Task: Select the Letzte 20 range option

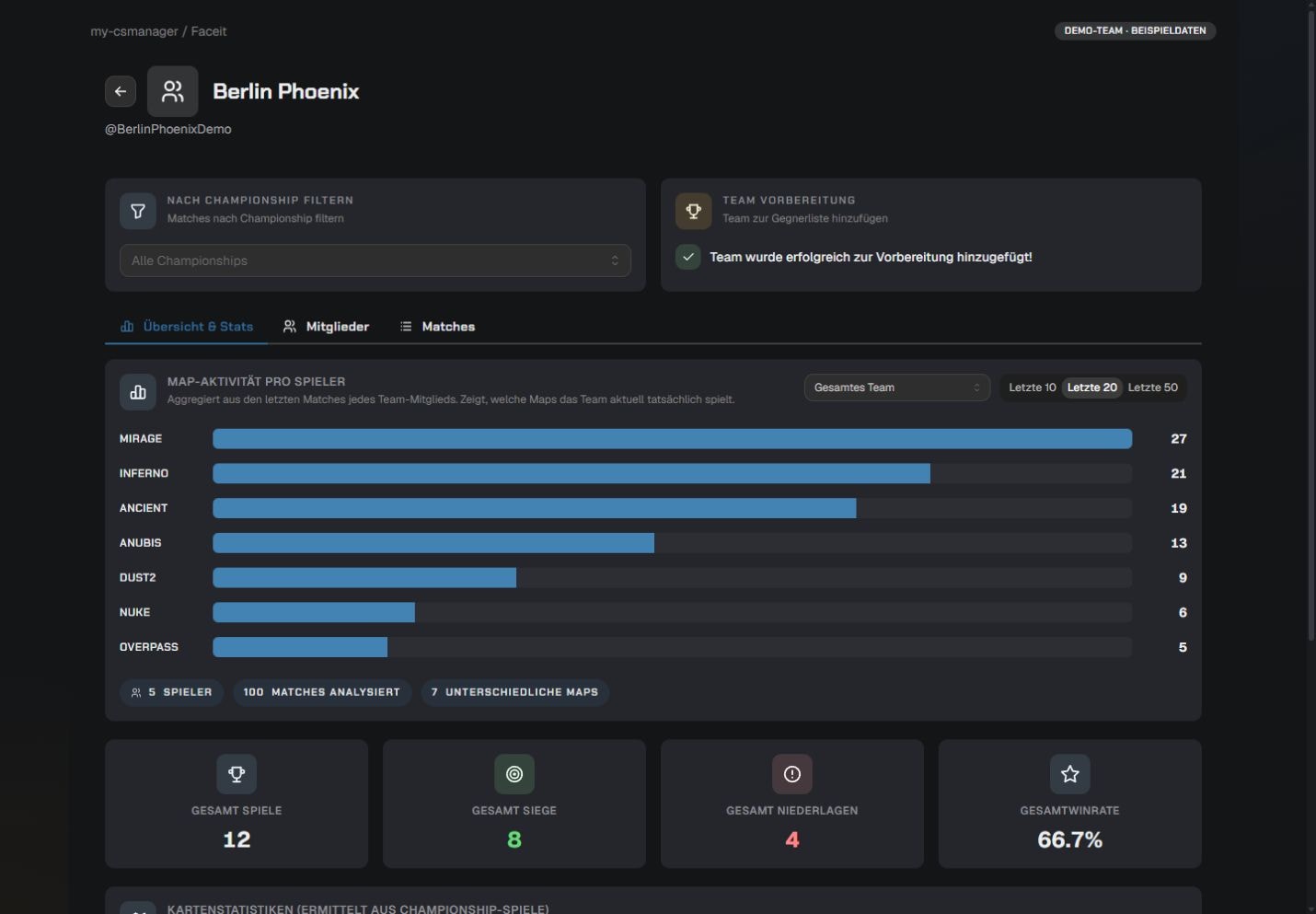Action: coord(1092,388)
